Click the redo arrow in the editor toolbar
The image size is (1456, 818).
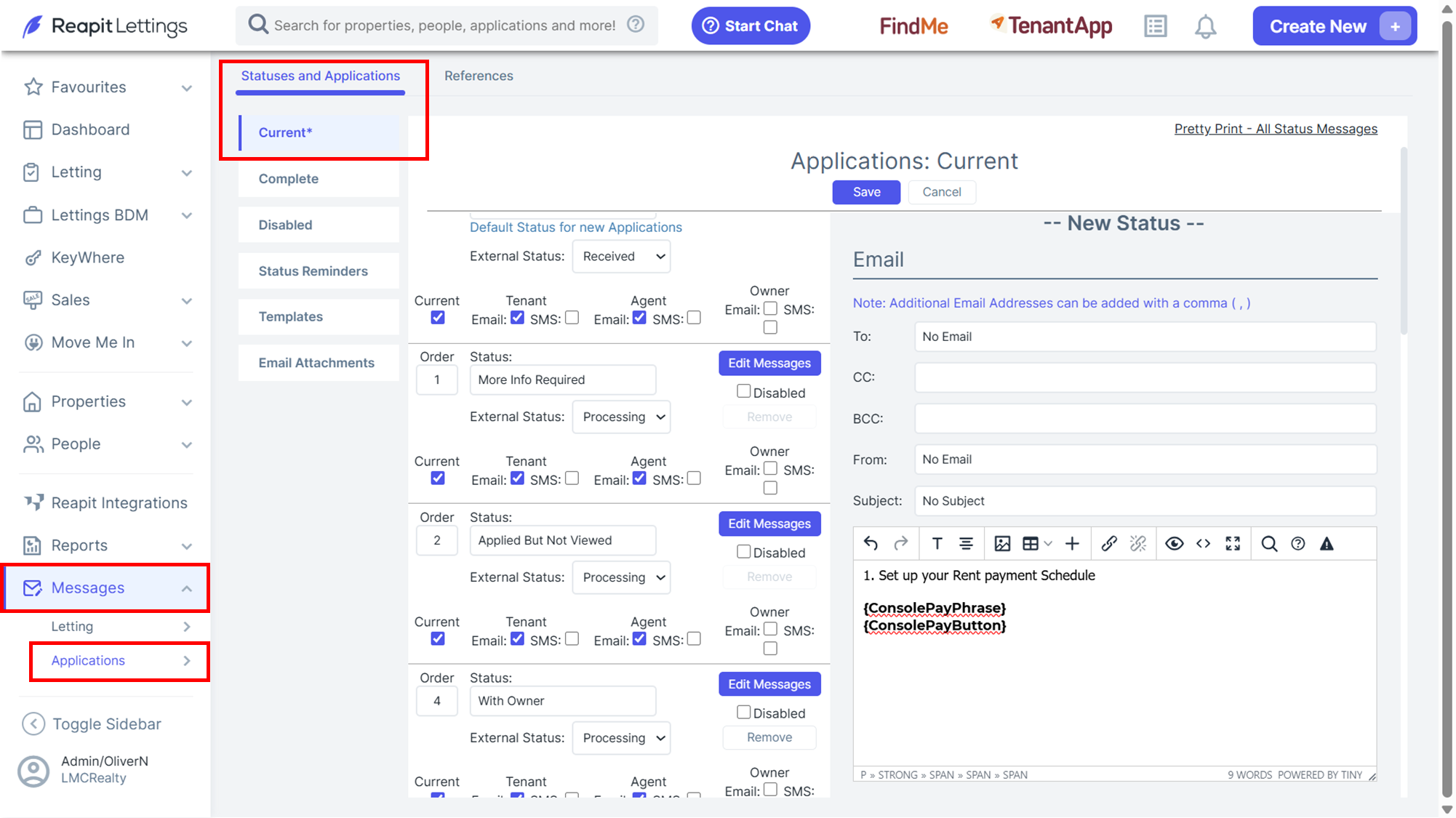pyautogui.click(x=900, y=543)
